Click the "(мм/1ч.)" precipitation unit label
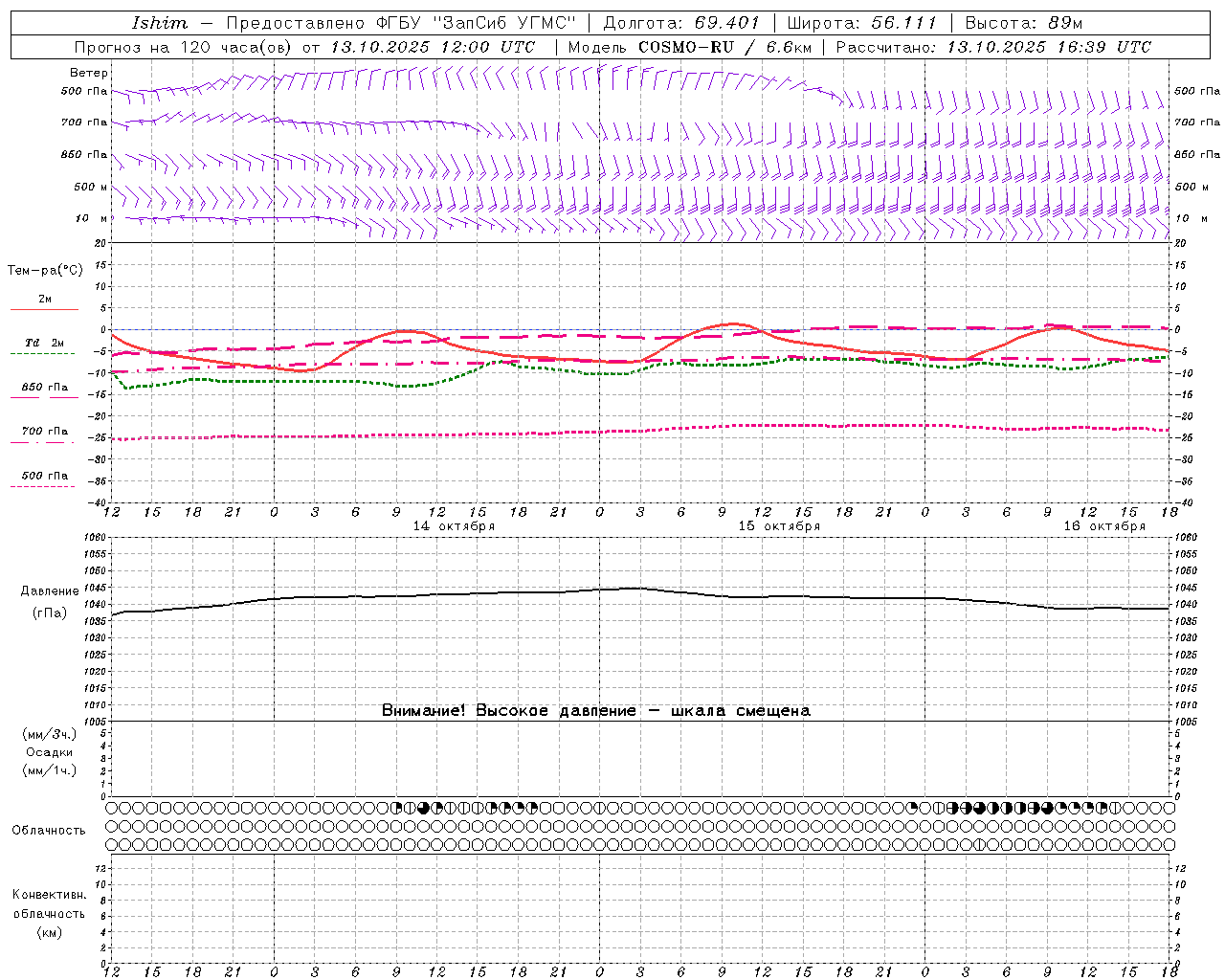Image resolution: width=1225 pixels, height=980 pixels. (x=50, y=770)
